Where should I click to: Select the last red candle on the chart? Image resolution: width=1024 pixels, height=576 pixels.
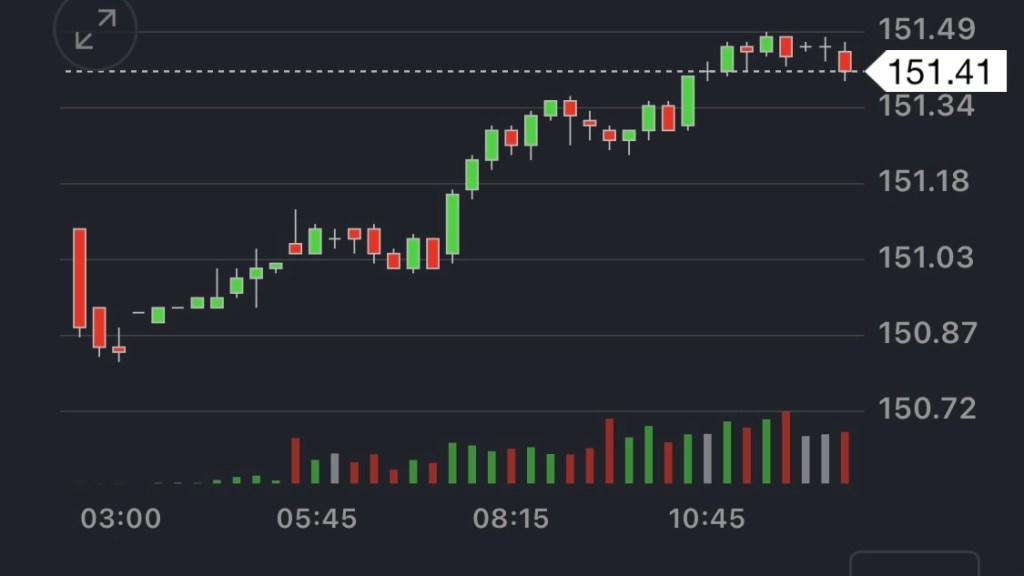[x=845, y=62]
